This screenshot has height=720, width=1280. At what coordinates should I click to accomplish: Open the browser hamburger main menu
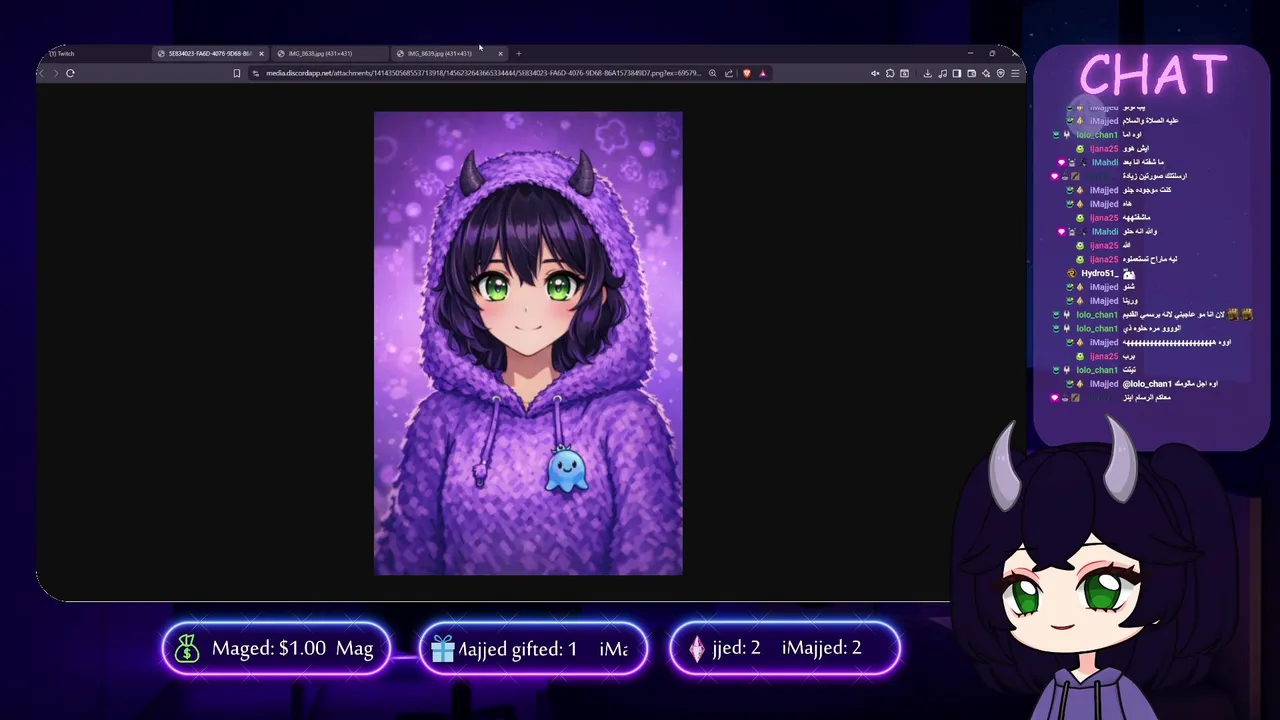click(1015, 73)
